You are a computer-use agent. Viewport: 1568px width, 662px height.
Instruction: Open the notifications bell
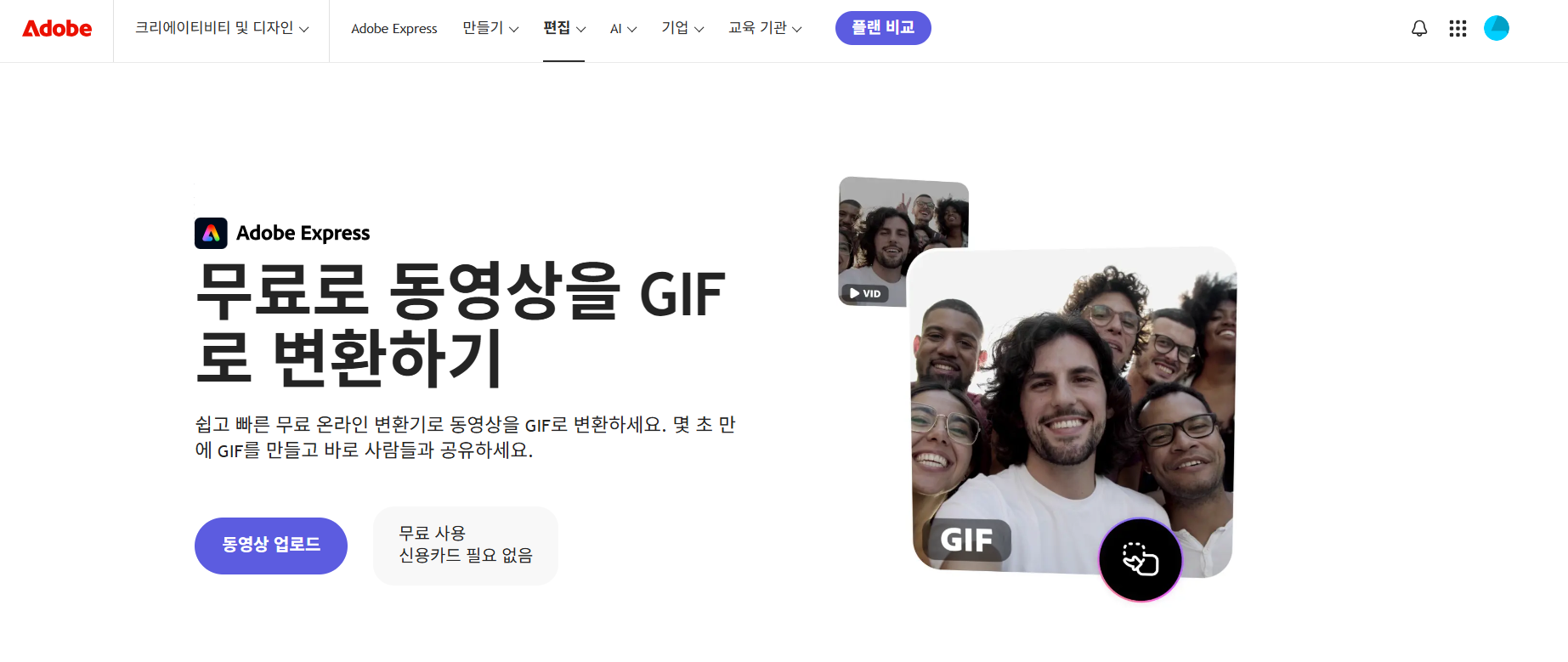click(x=1419, y=29)
